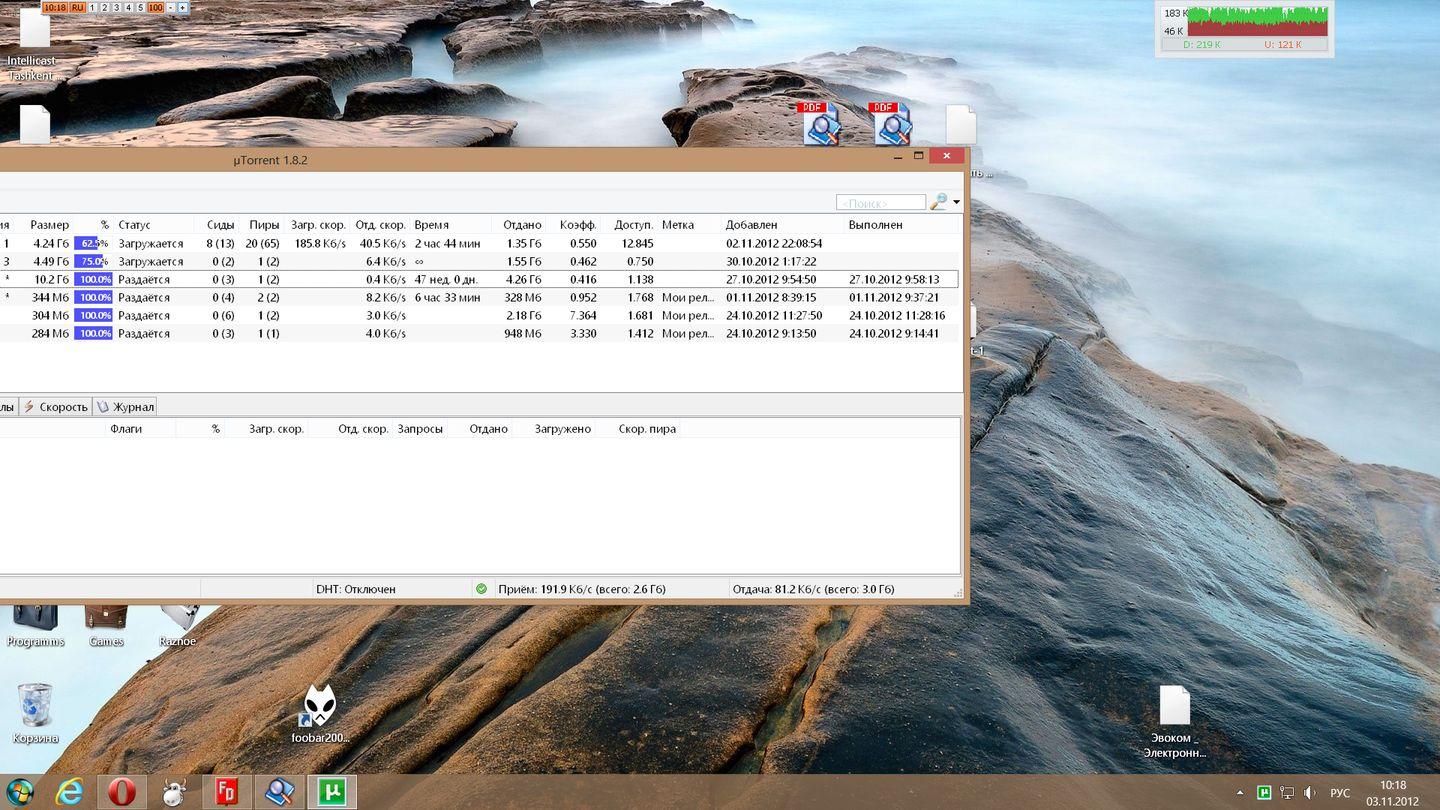
Task: Switch РУС keyboard language in tray
Action: tap(1339, 793)
